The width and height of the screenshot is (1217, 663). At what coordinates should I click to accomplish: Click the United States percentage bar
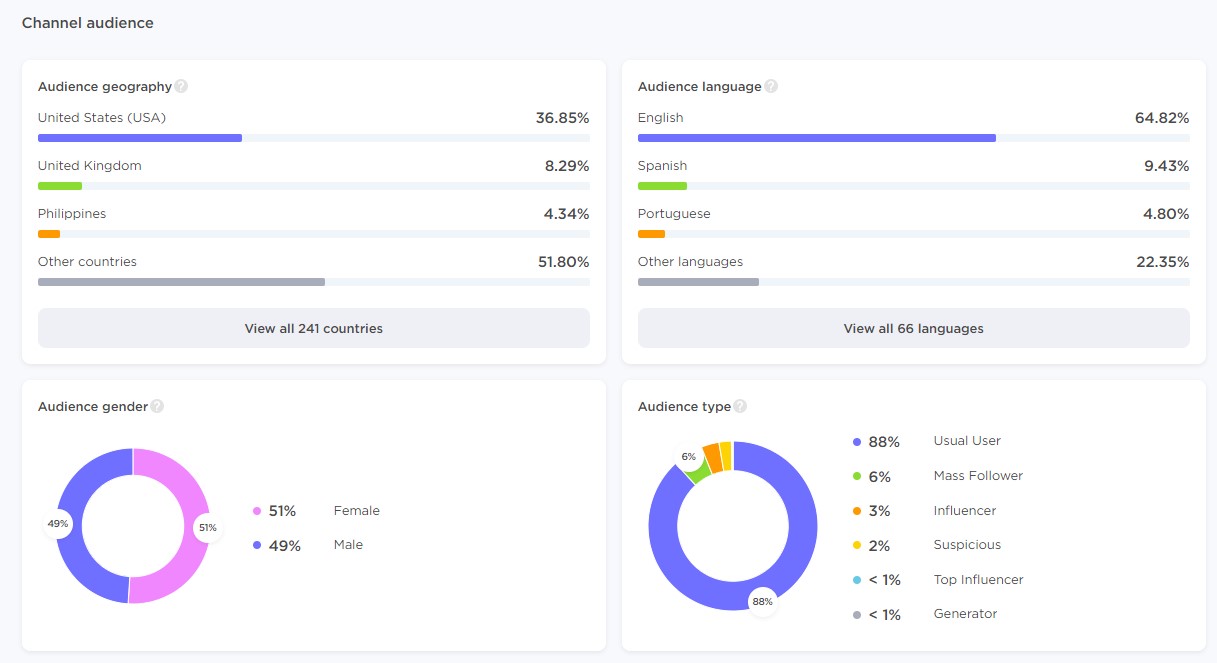[x=140, y=138]
